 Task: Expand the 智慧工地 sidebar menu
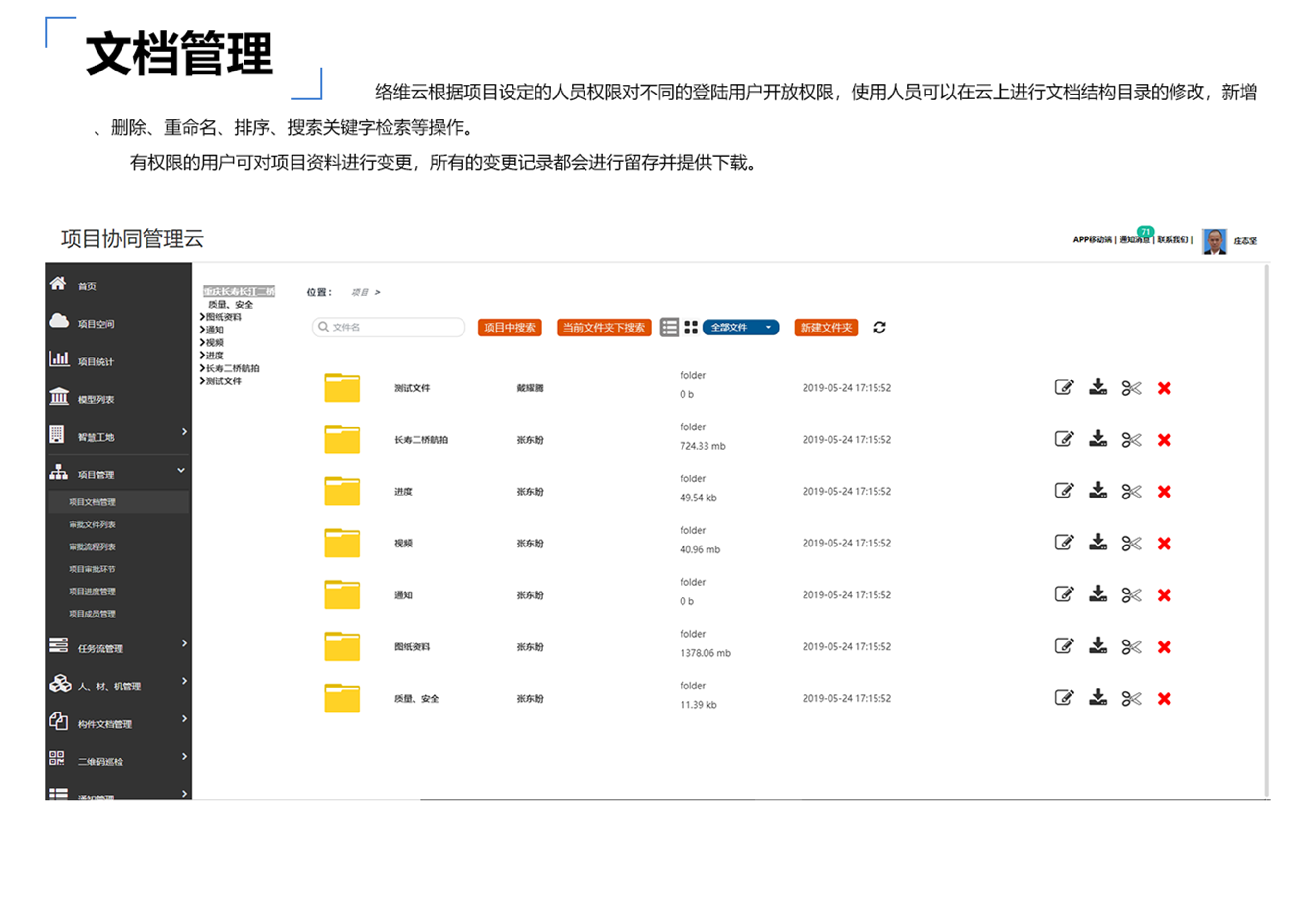pyautogui.click(x=184, y=432)
